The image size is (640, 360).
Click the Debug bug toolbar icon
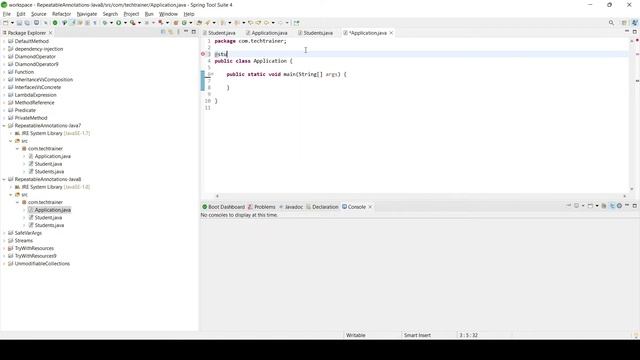click(x=105, y=23)
